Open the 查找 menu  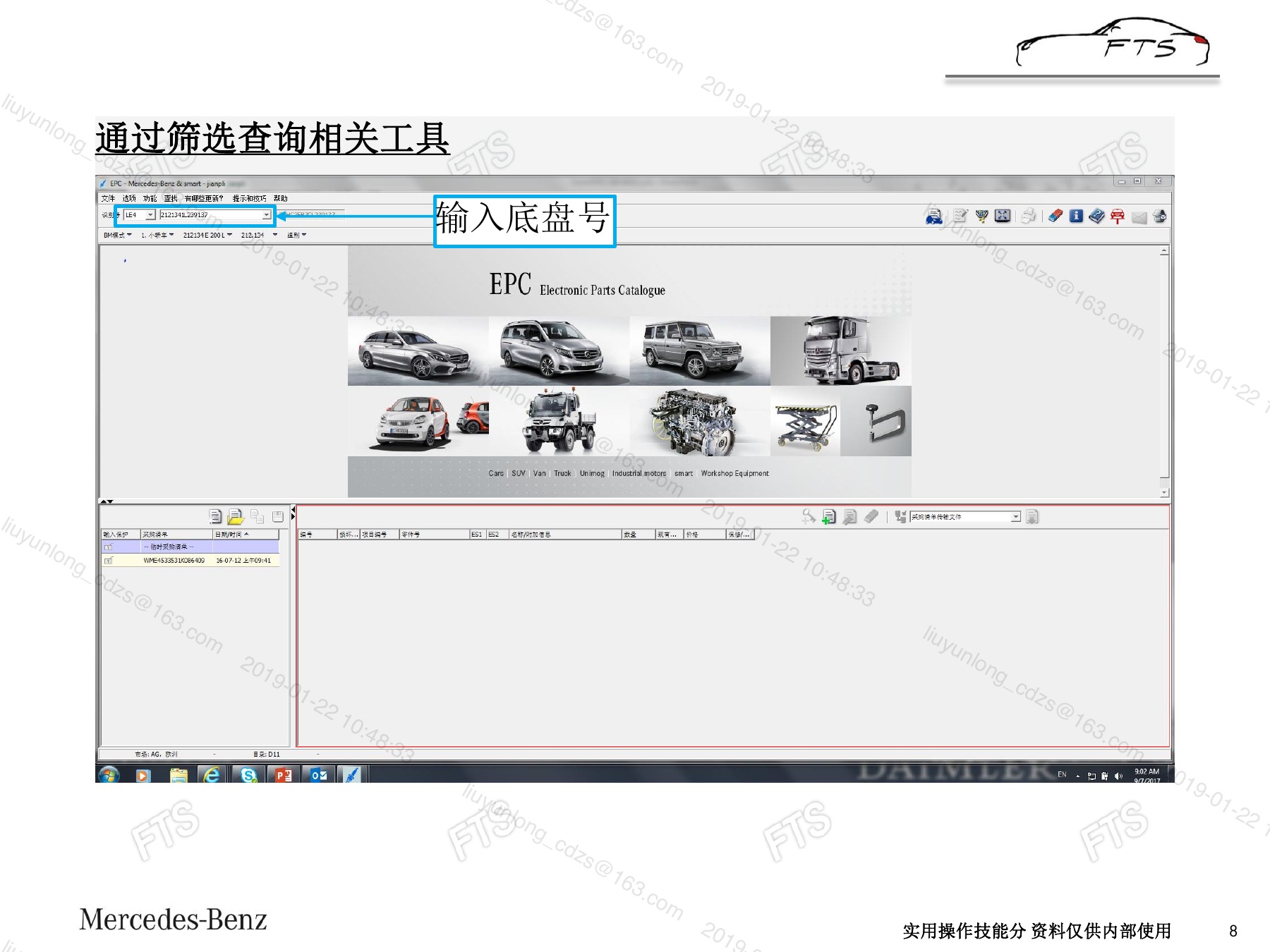171,199
